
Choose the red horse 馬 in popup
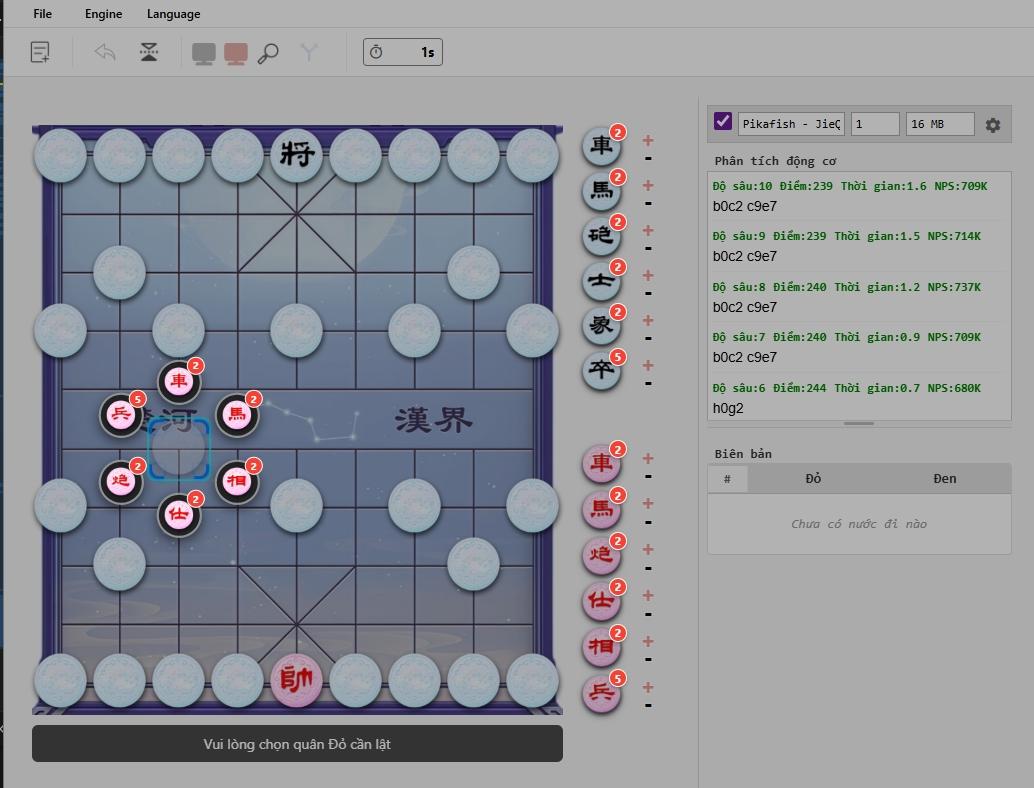237,415
